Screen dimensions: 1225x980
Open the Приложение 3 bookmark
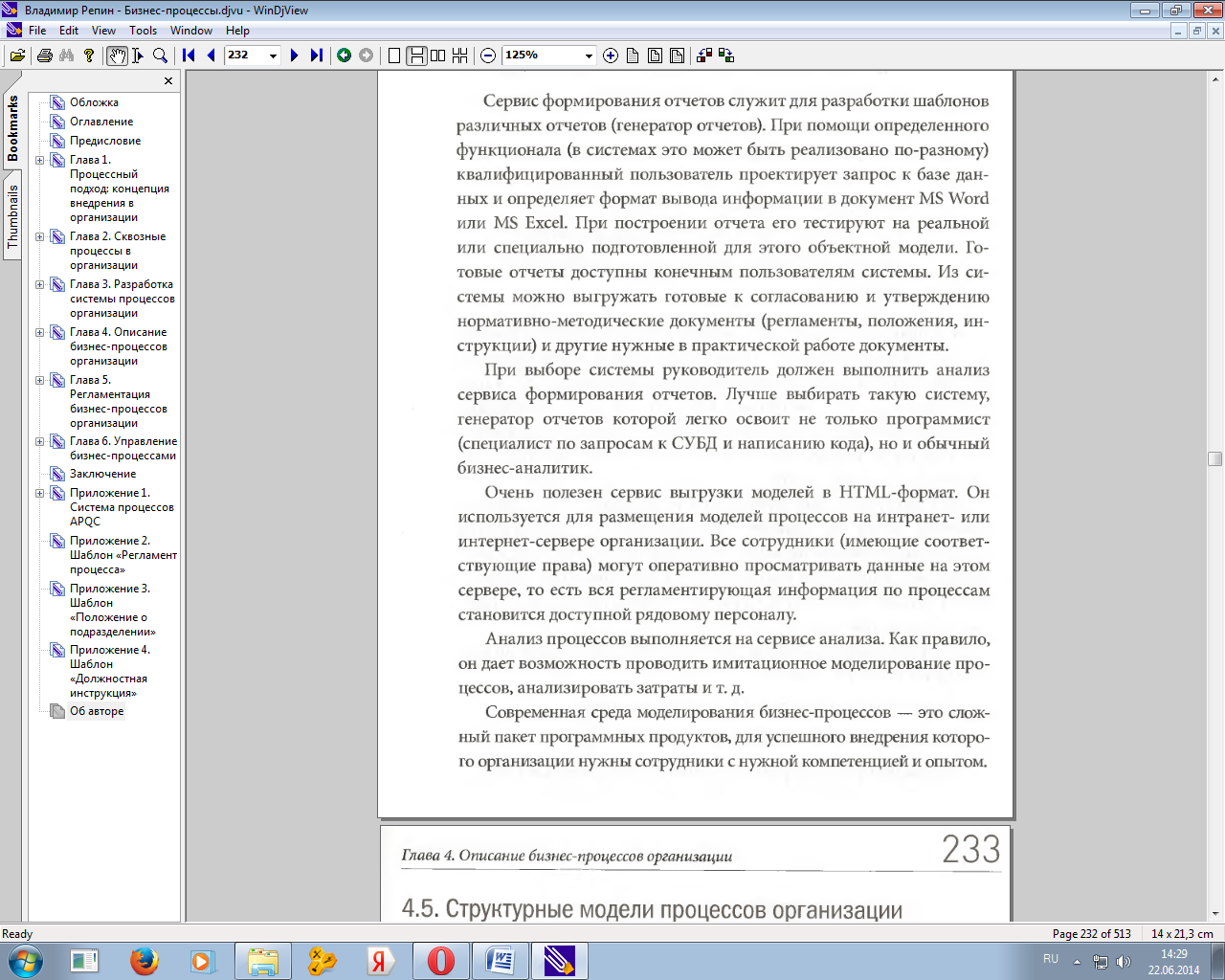pyautogui.click(x=112, y=610)
